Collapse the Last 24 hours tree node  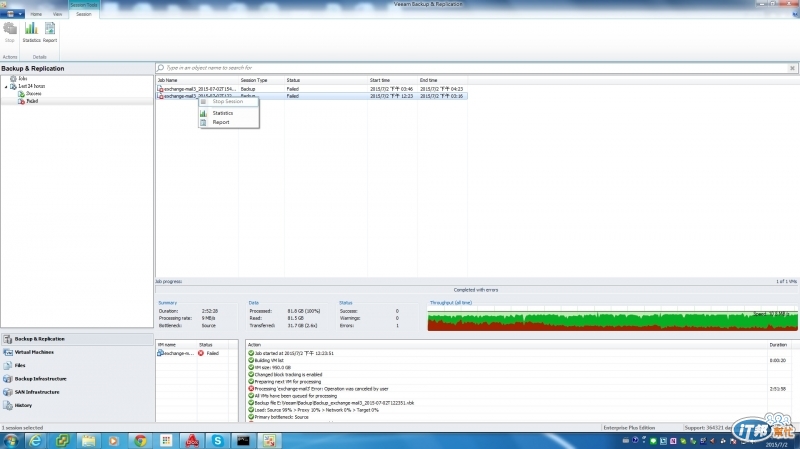(x=6, y=87)
